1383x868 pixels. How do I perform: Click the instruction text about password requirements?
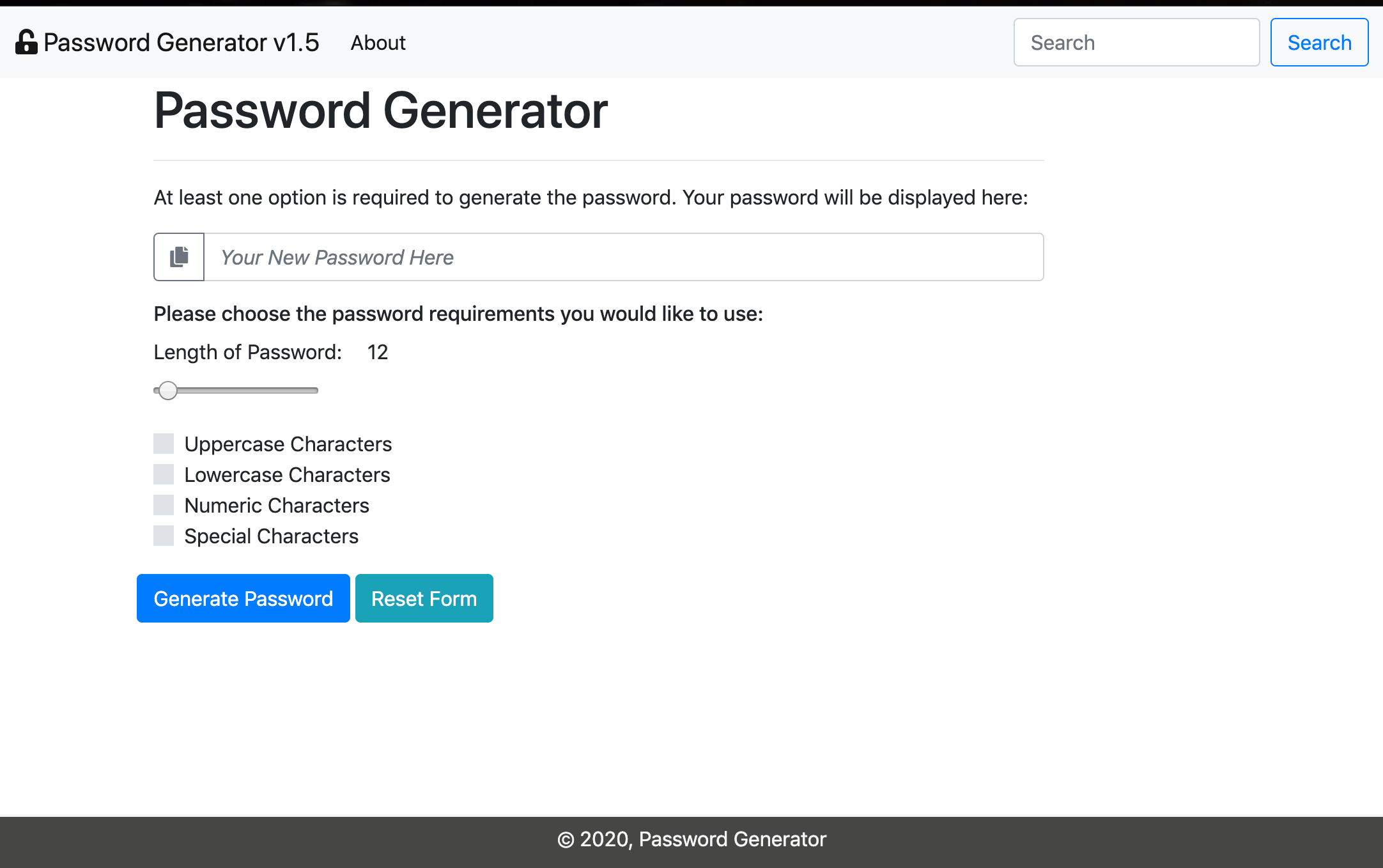pyautogui.click(x=458, y=313)
